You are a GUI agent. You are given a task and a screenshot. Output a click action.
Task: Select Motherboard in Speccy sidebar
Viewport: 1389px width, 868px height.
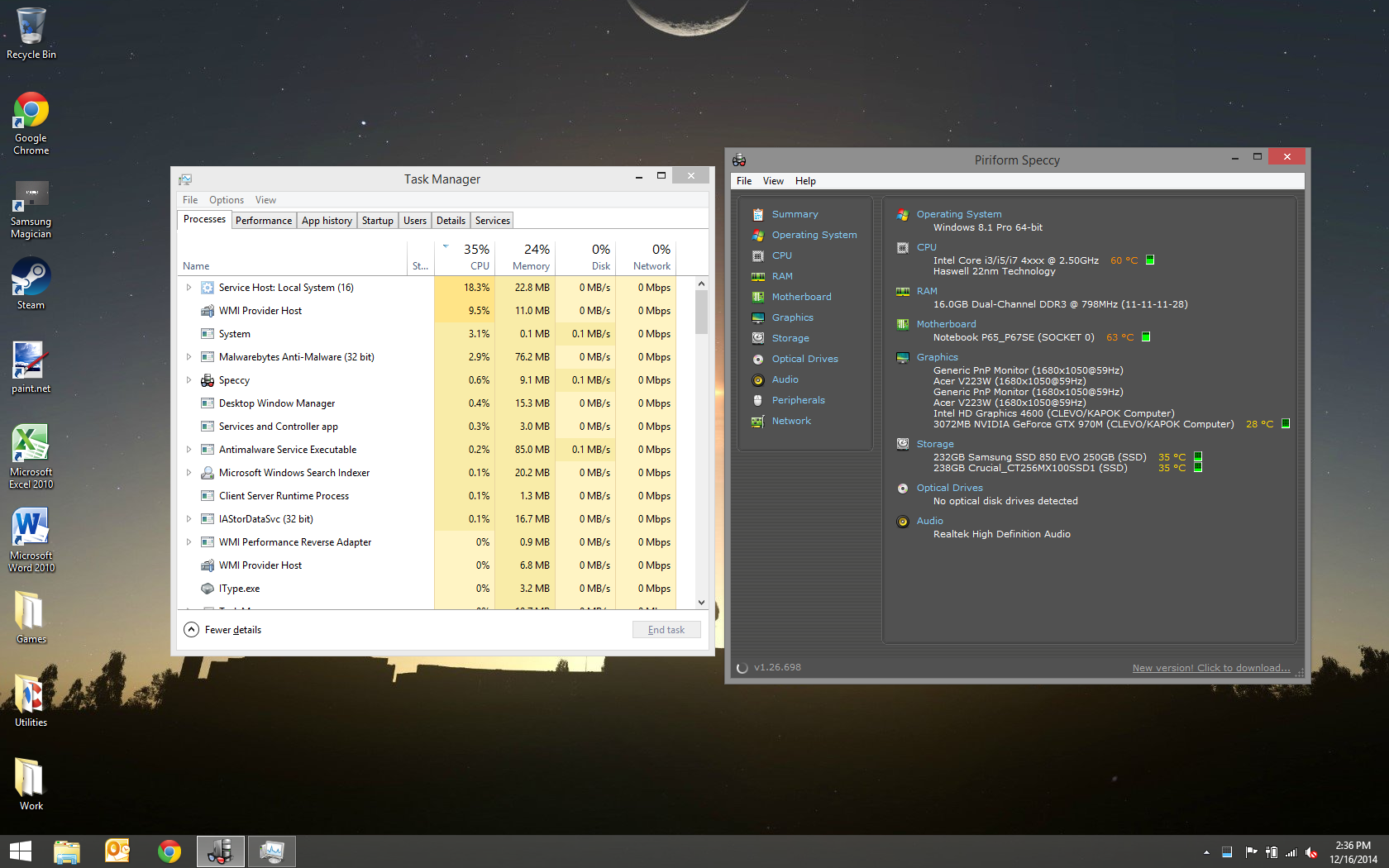point(801,297)
